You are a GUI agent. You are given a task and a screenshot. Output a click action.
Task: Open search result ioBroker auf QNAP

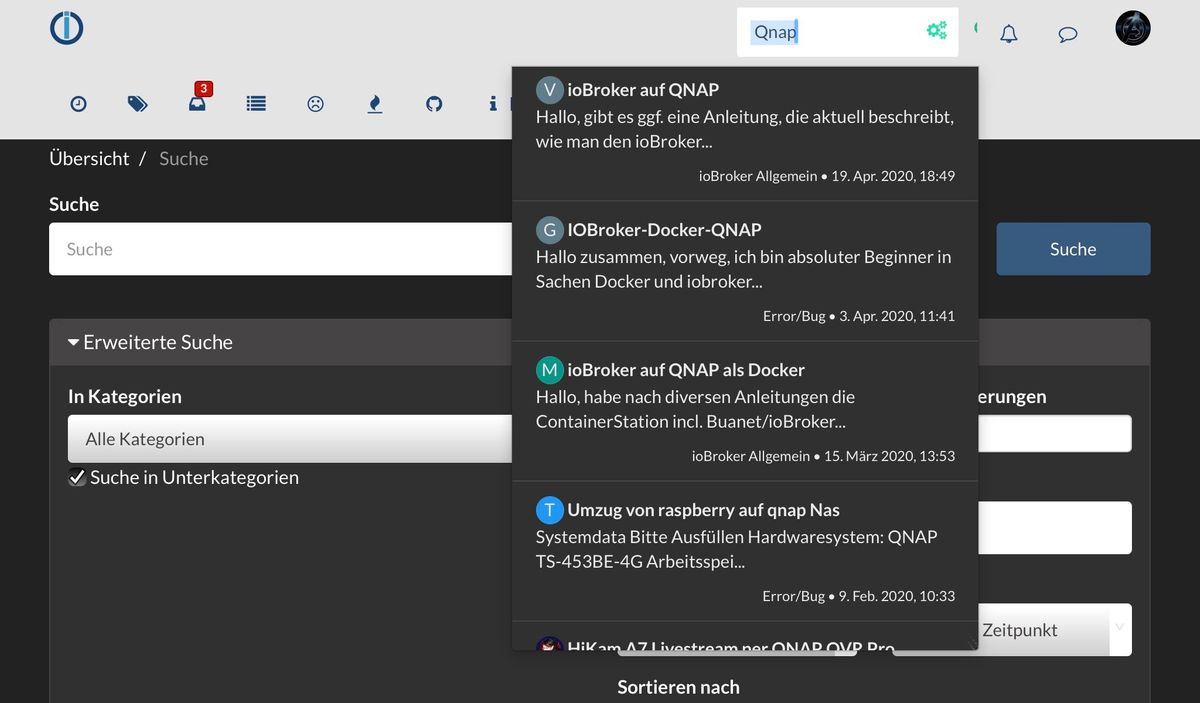click(643, 90)
